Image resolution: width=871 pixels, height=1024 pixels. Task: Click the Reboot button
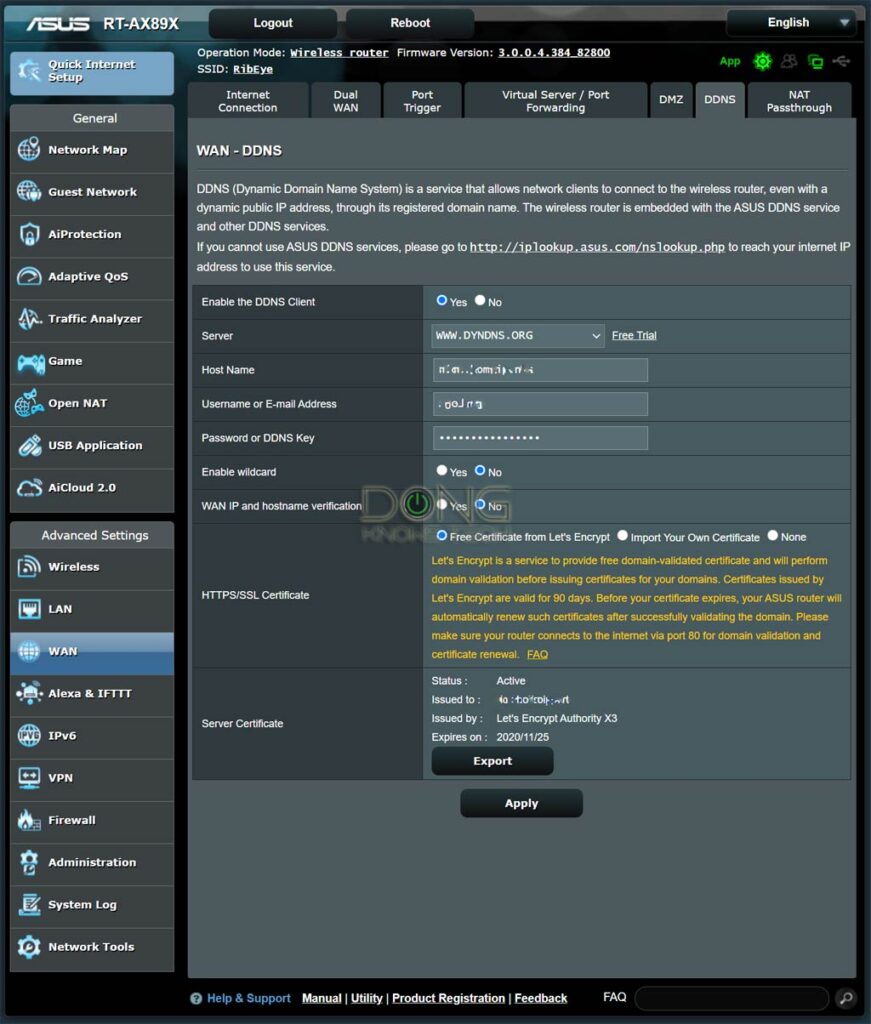click(x=410, y=23)
